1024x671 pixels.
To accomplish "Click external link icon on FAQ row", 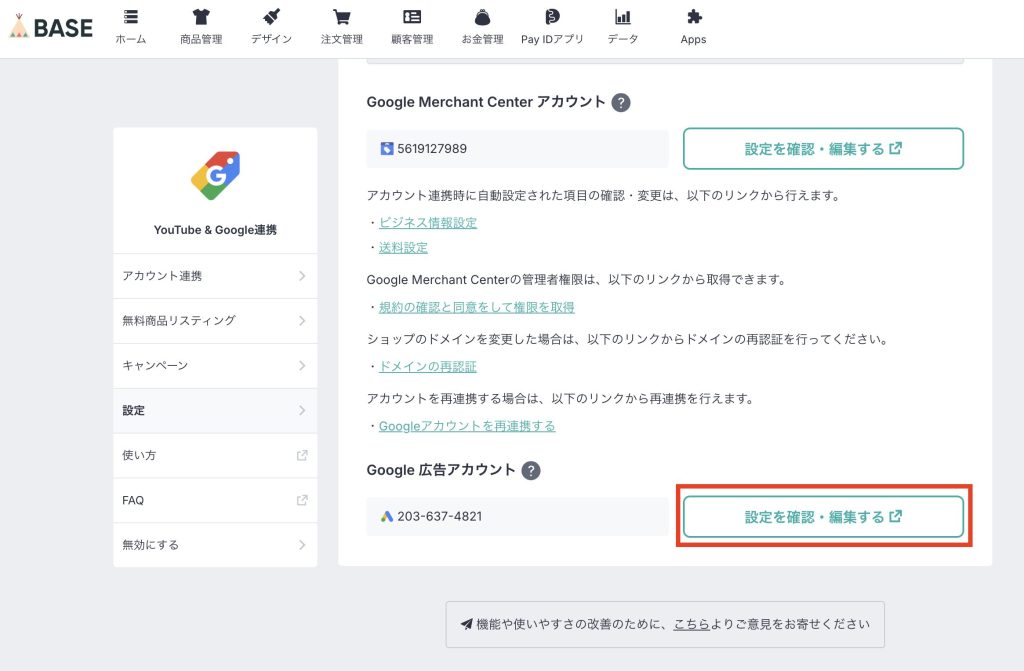I will (x=302, y=500).
